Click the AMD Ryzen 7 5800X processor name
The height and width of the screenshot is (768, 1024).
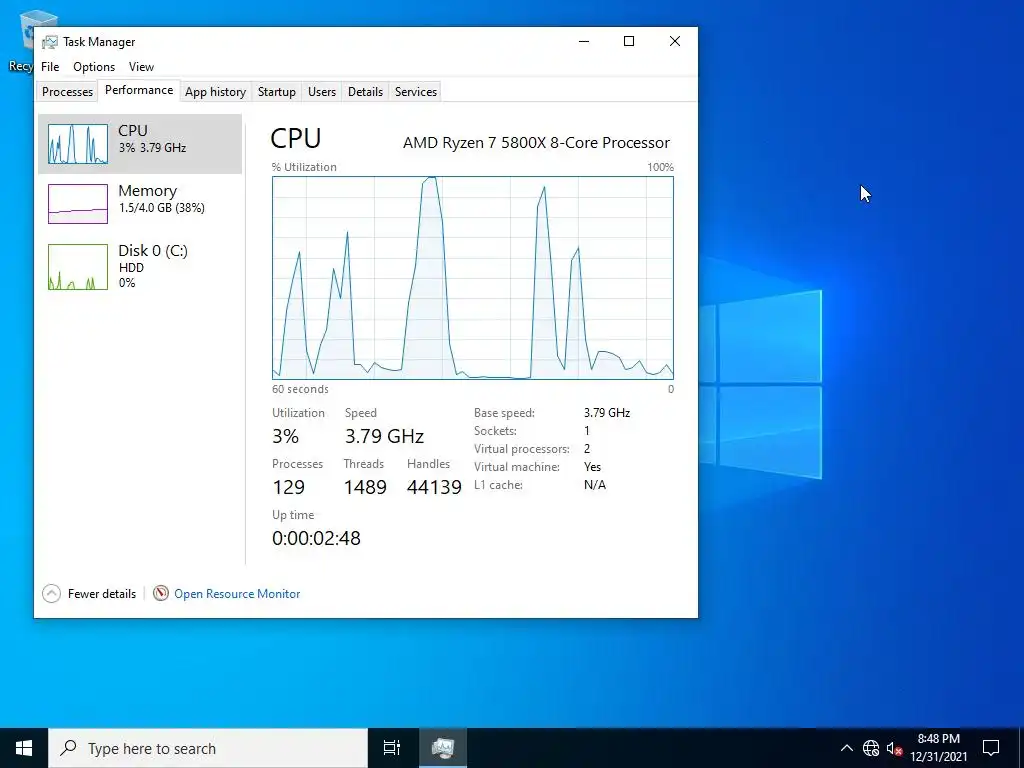click(x=536, y=142)
